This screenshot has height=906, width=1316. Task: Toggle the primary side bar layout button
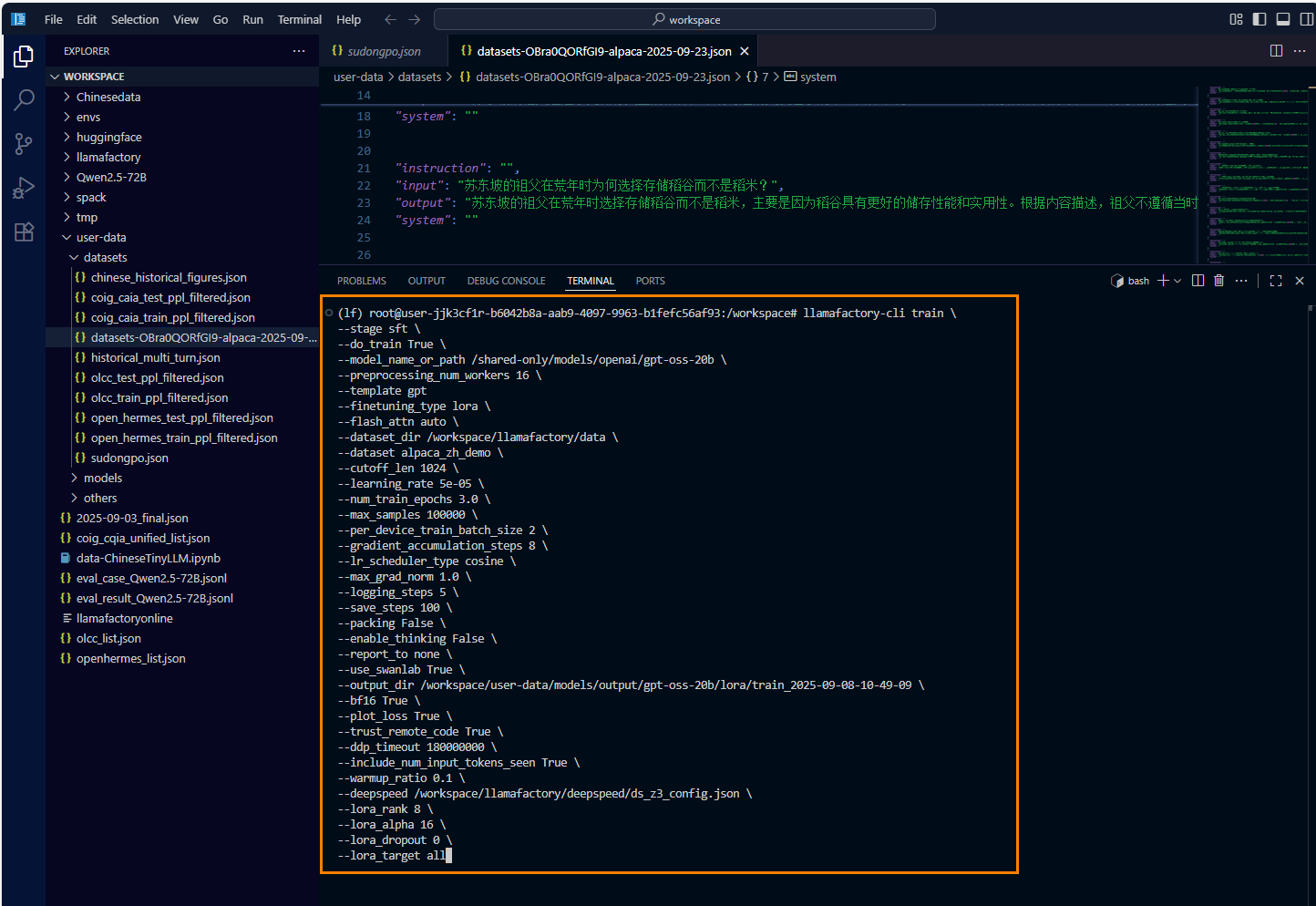click(1259, 19)
